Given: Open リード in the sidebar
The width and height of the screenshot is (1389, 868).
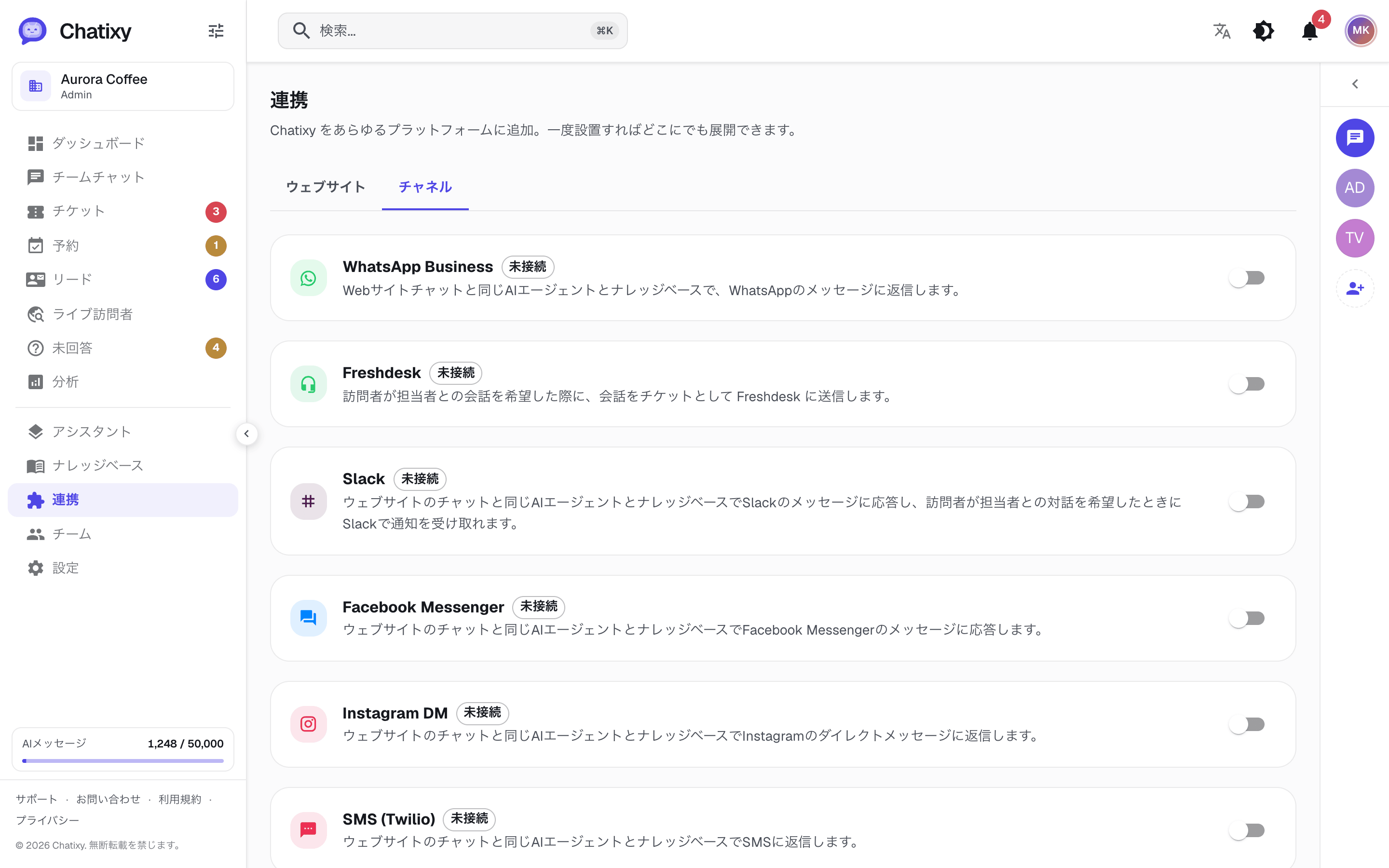Looking at the screenshot, I should (123, 280).
